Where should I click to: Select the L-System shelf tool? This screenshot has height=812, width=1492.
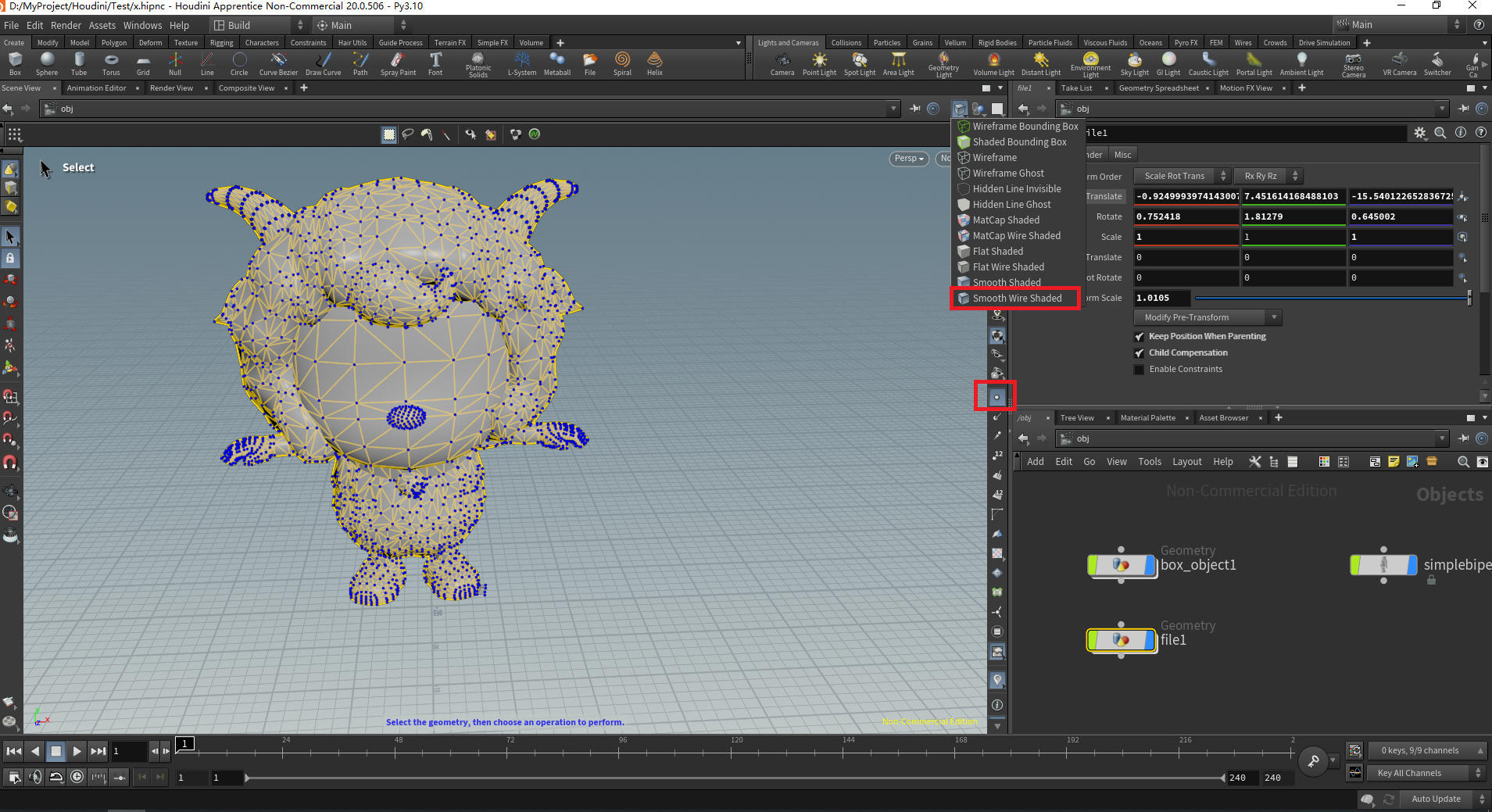click(521, 63)
